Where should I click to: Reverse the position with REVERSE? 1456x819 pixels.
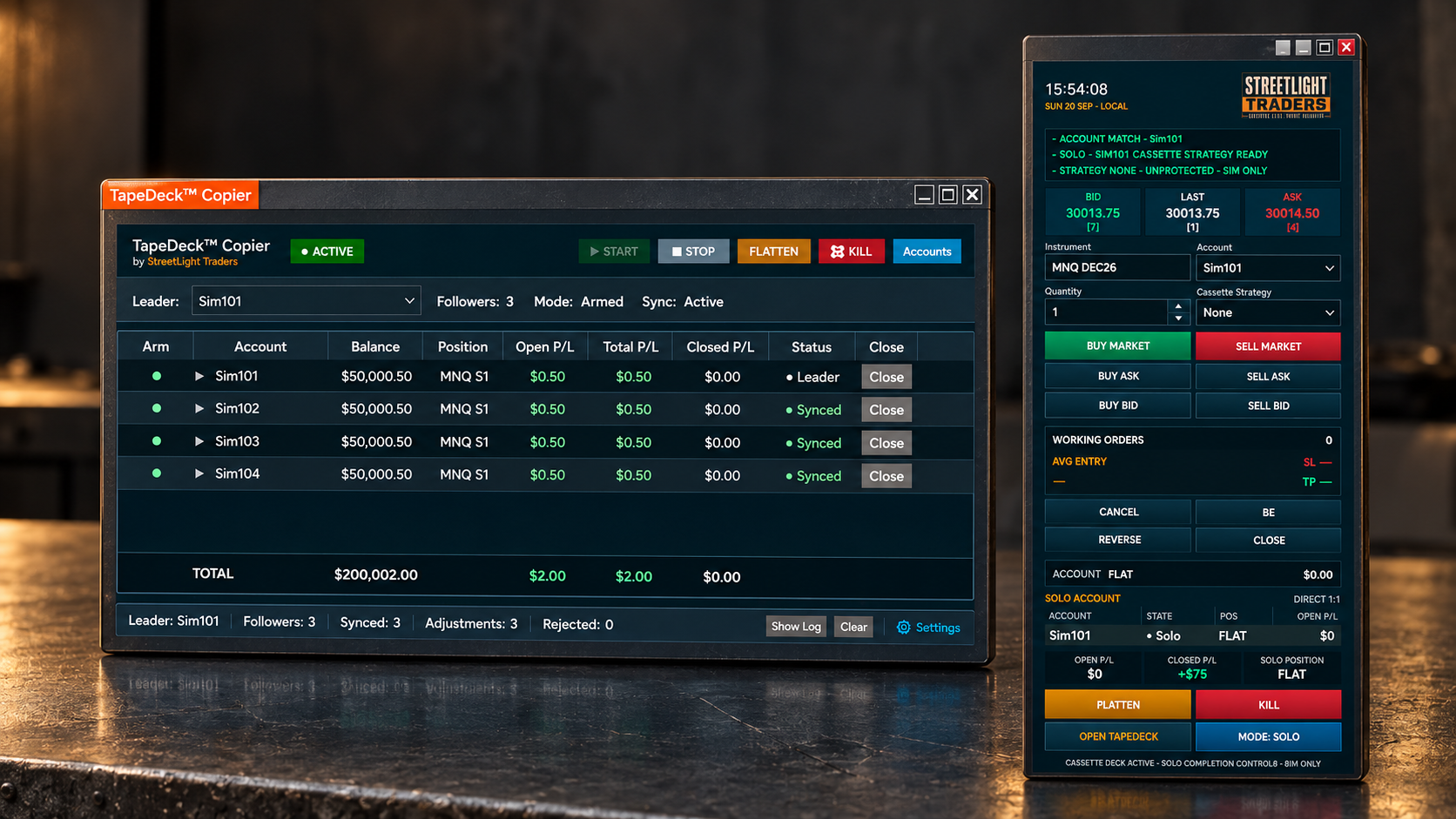click(1117, 540)
